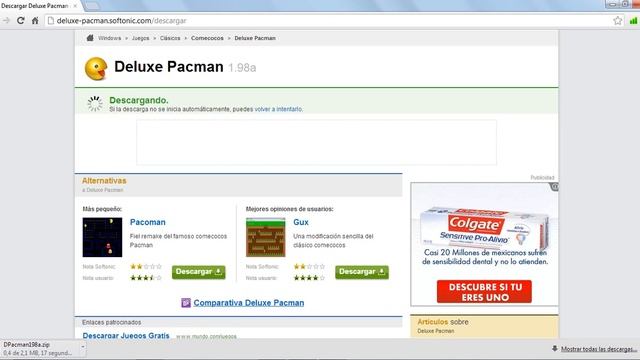This screenshot has height=360, width=640.
Task: Open the Gux title link
Action: [301, 222]
